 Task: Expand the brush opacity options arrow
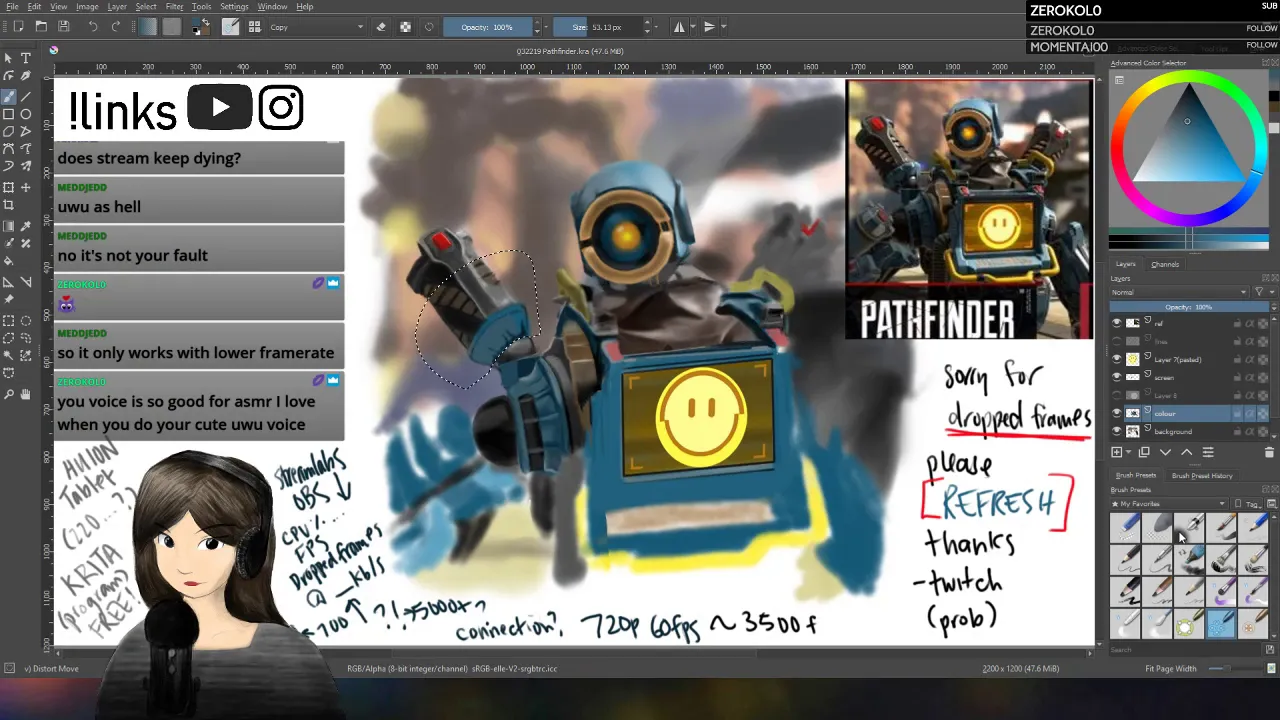coord(546,27)
